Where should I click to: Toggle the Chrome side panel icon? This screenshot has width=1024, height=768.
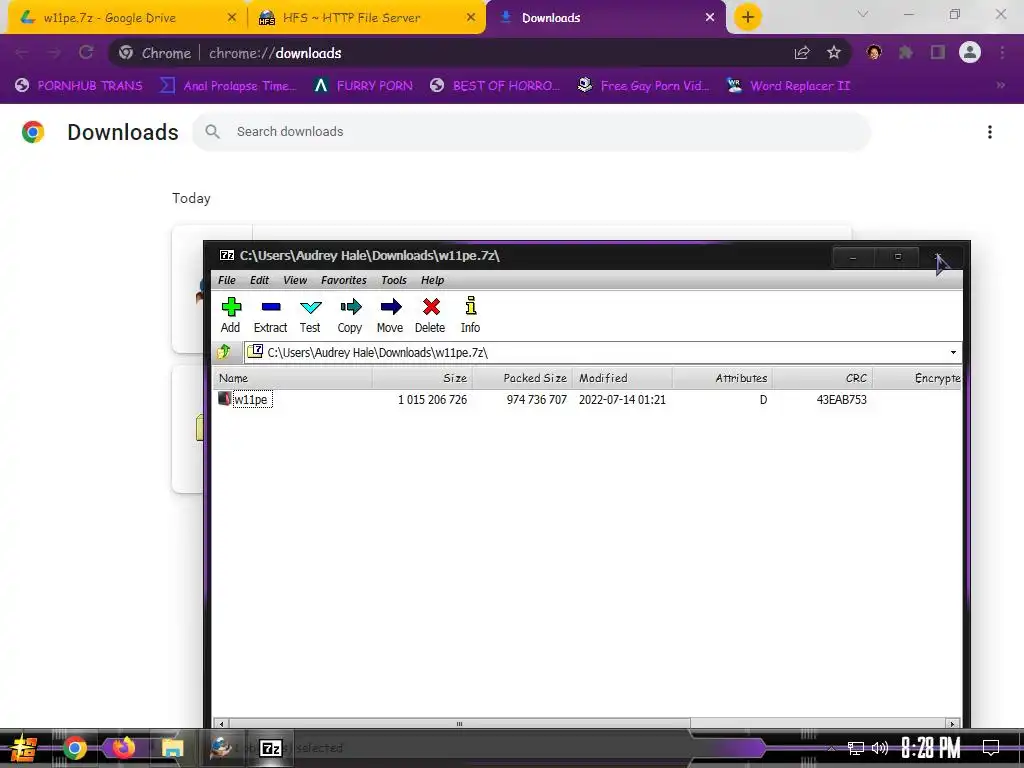(938, 52)
